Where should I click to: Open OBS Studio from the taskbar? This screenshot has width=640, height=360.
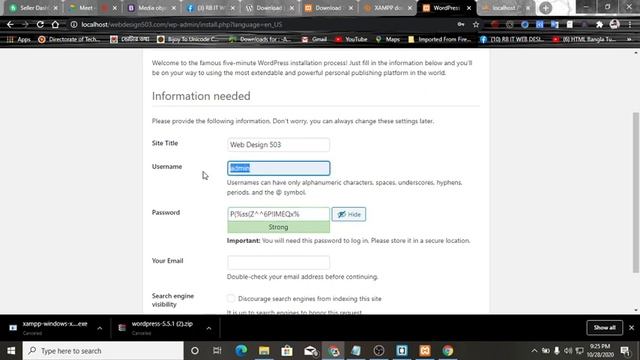[x=379, y=351]
